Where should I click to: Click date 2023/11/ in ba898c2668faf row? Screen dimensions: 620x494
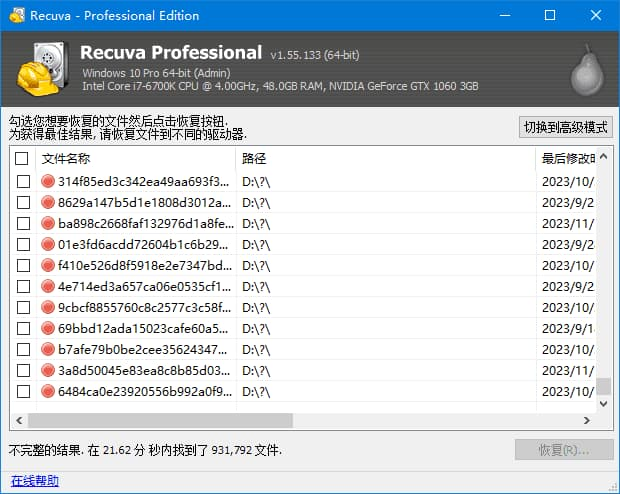pos(568,224)
